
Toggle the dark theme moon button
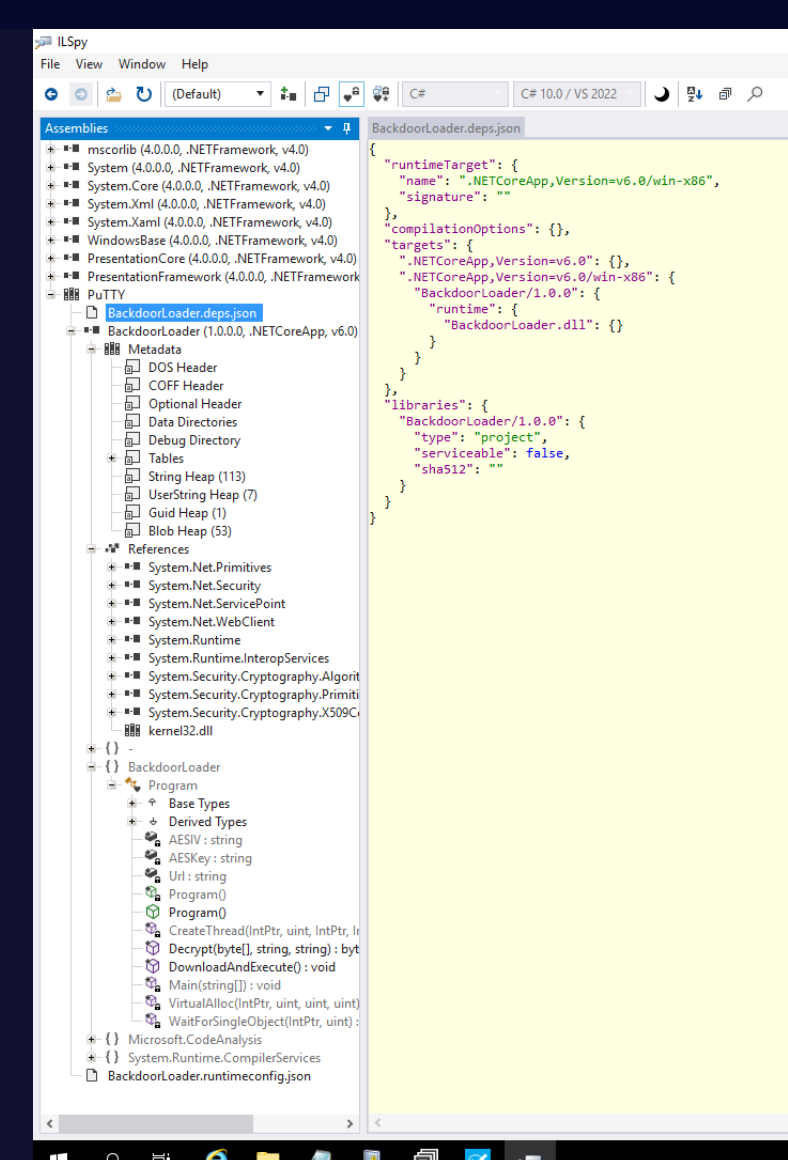coord(661,94)
